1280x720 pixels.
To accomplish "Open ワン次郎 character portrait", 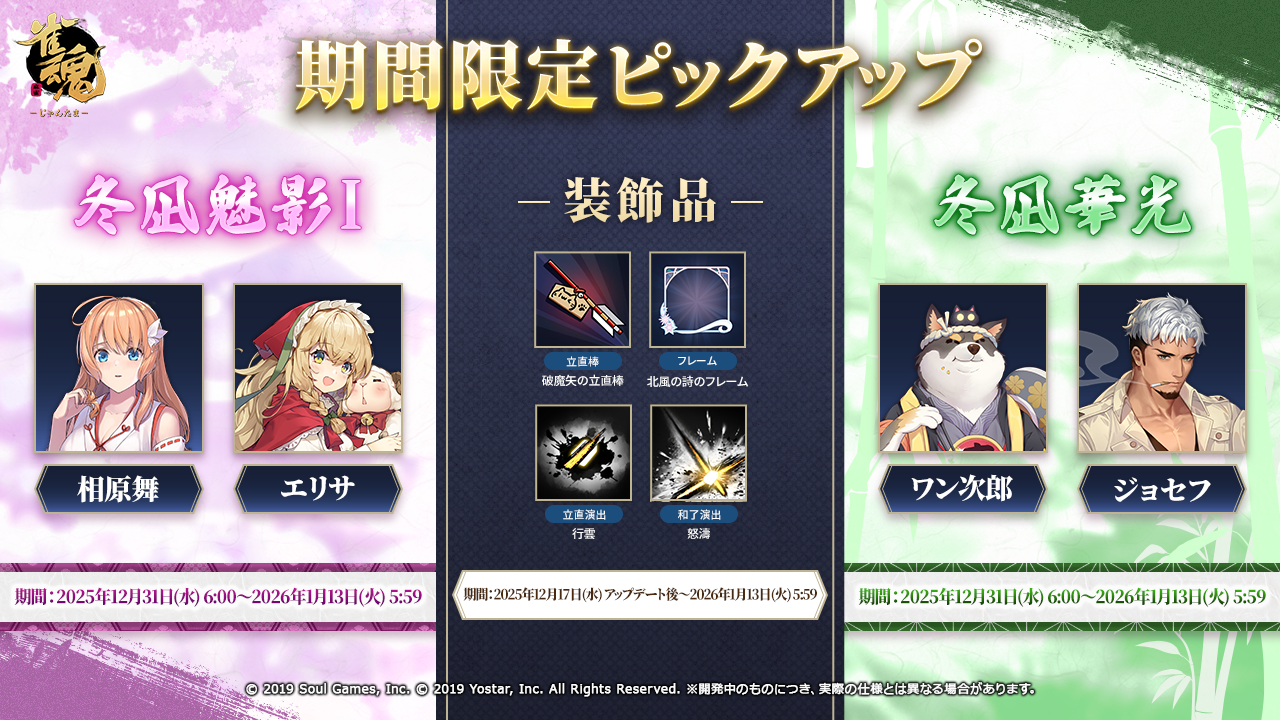I will click(963, 368).
